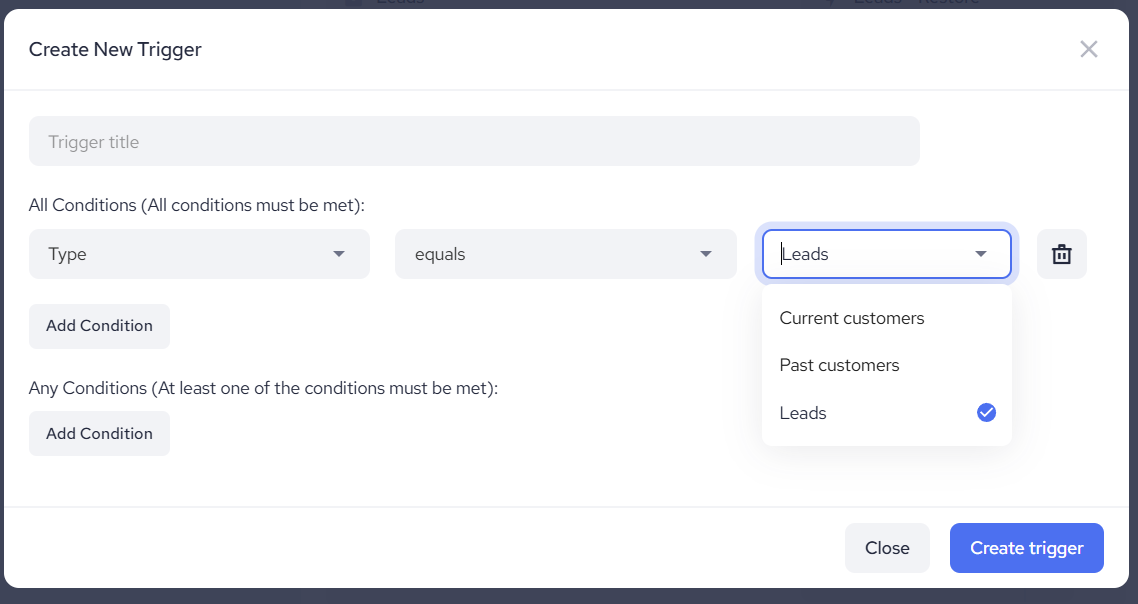The width and height of the screenshot is (1138, 604).
Task: Click the Trigger title input field
Action: coord(474,142)
